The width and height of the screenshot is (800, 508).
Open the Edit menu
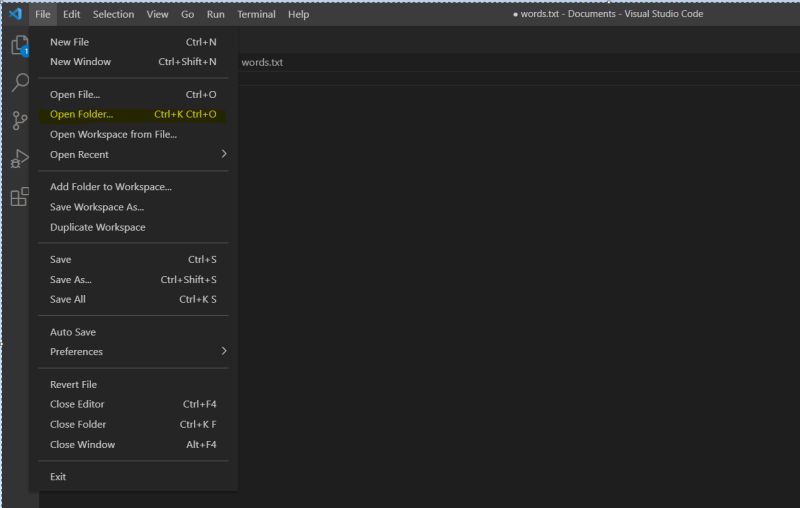coord(71,14)
